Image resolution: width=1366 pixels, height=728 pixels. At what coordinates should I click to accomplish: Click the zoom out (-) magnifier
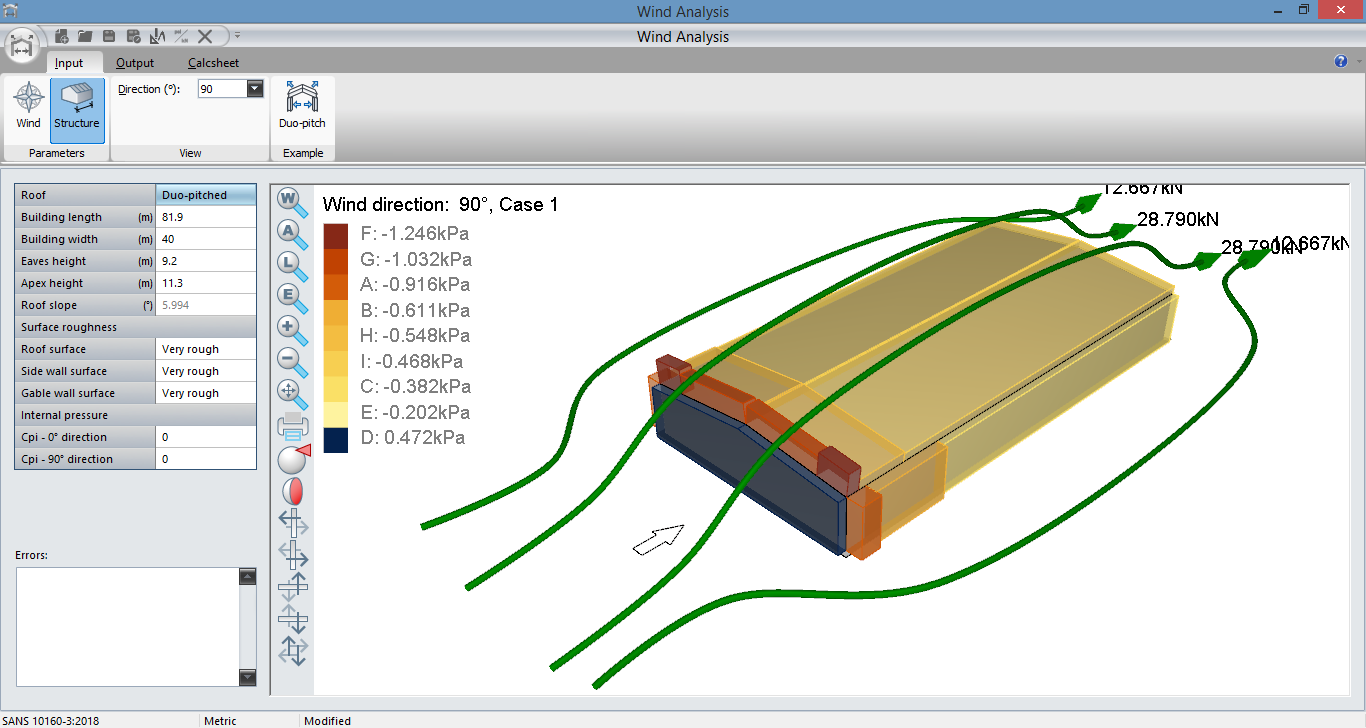(292, 361)
